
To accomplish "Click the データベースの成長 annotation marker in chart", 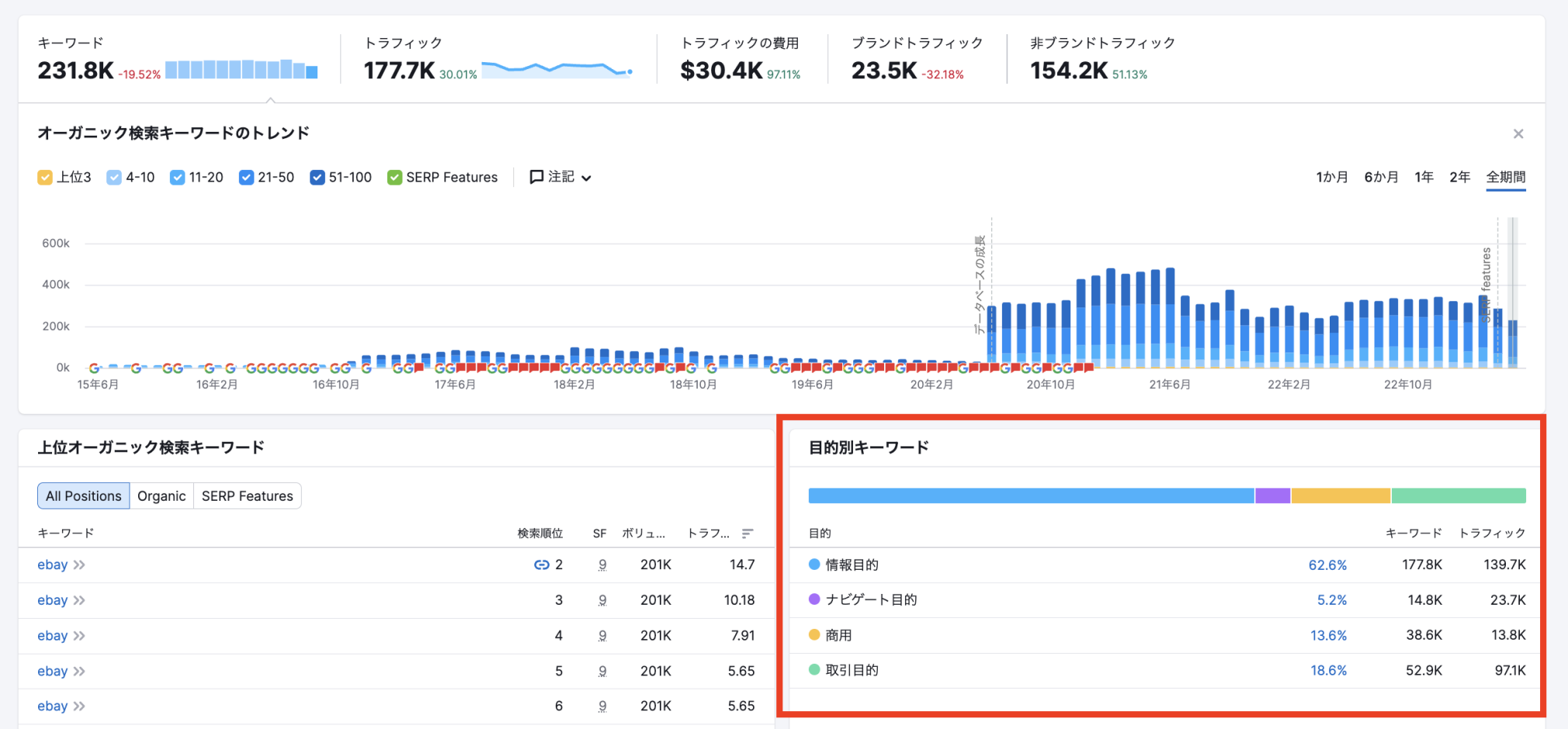I will (980, 284).
